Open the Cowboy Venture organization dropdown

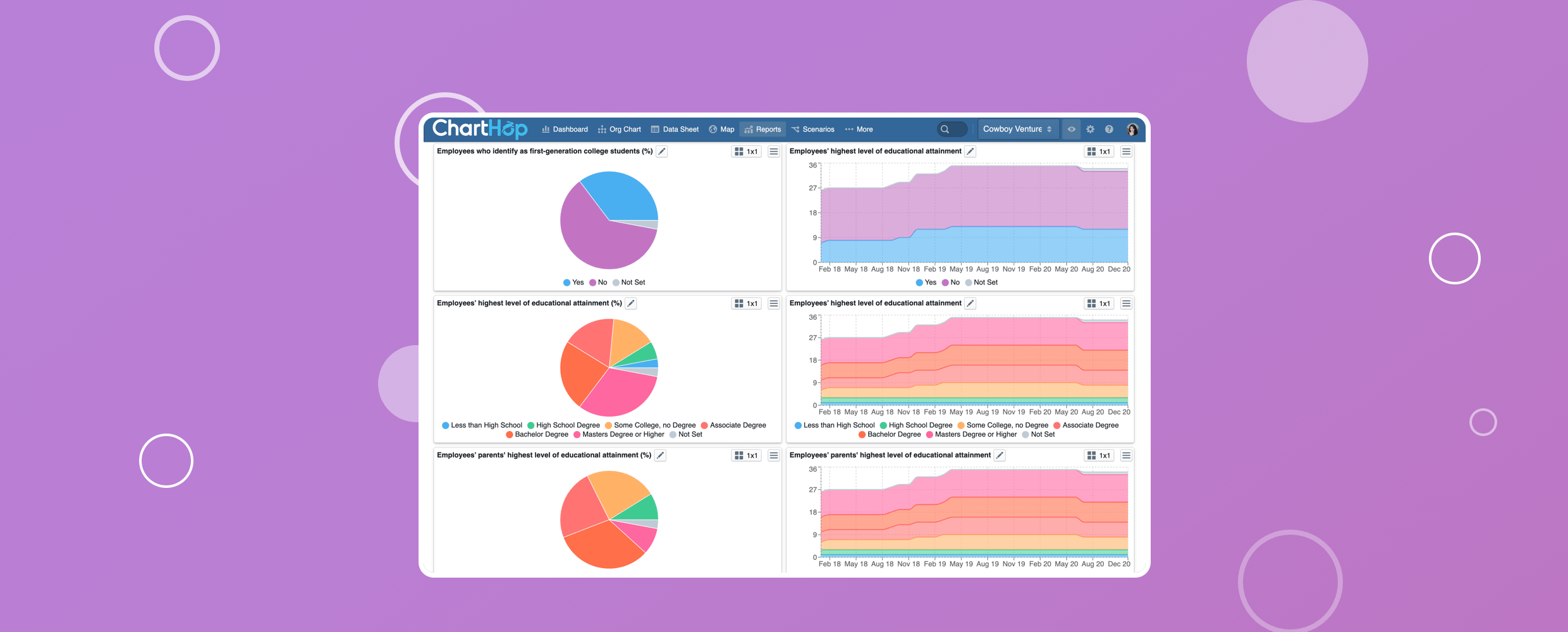pos(1017,129)
